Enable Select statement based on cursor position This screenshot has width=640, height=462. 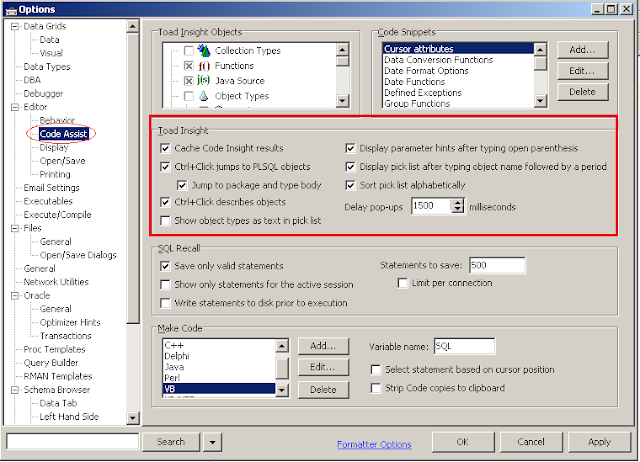tap(376, 370)
